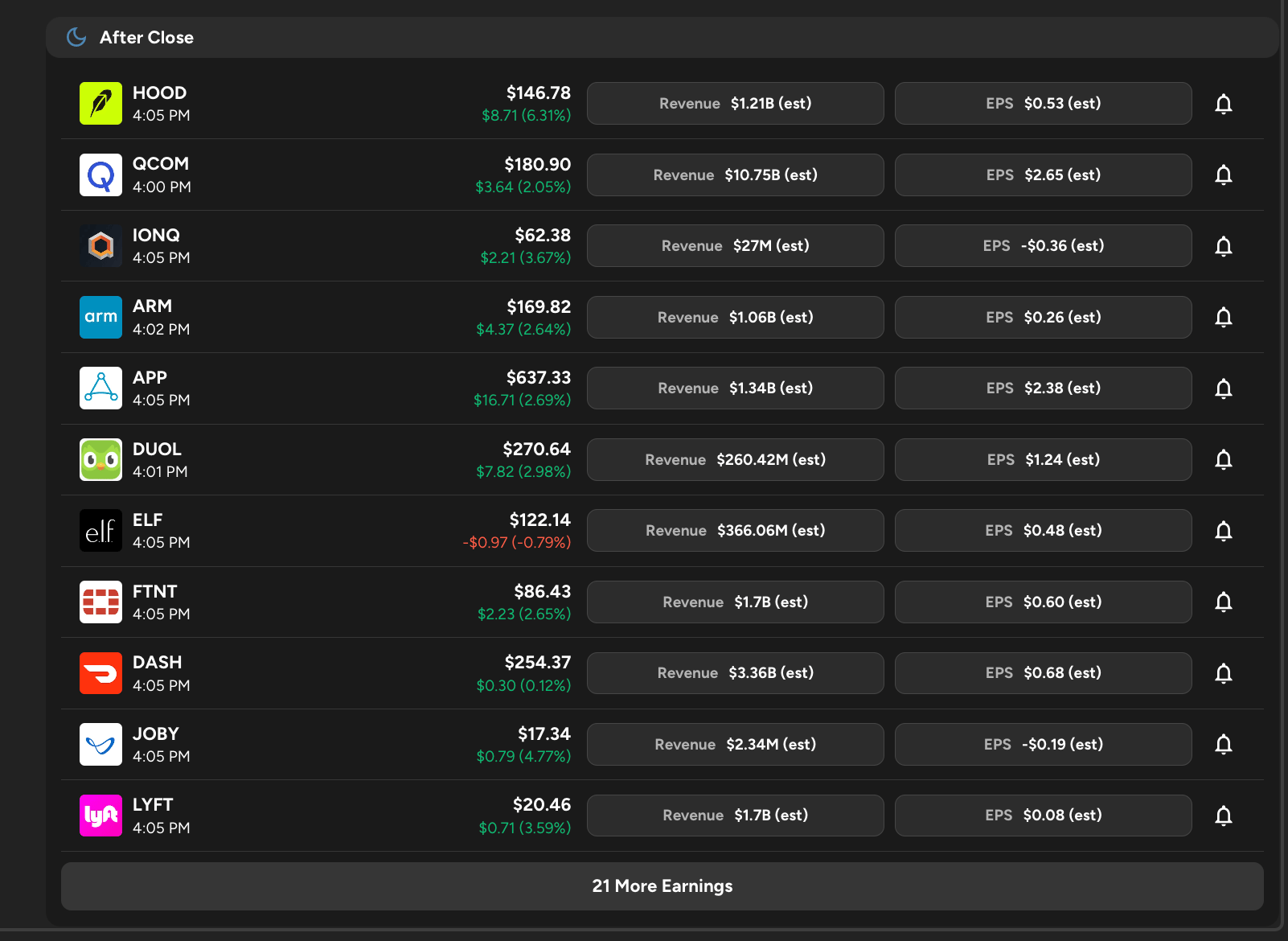Image resolution: width=1288 pixels, height=941 pixels.
Task: Open JOBY EPS estimate -$0.19
Action: point(1044,744)
